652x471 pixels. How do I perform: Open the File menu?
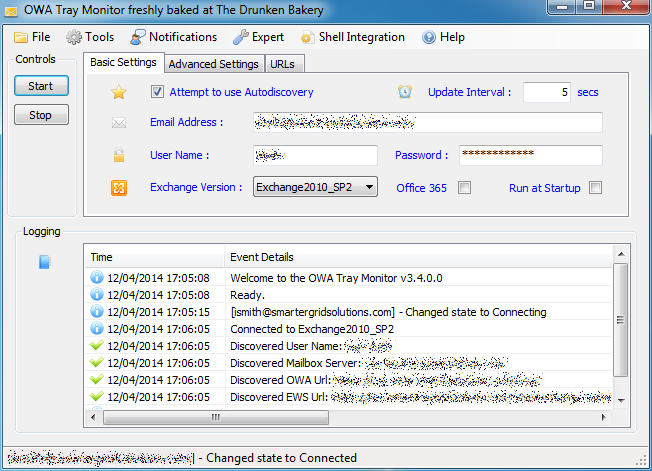tap(32, 37)
